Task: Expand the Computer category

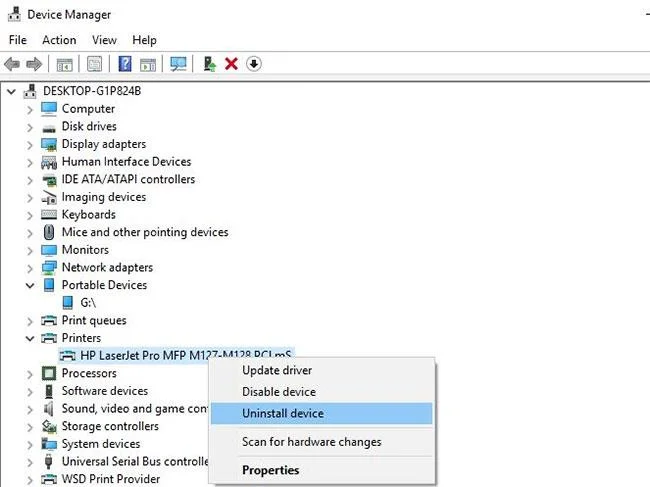Action: 30,109
